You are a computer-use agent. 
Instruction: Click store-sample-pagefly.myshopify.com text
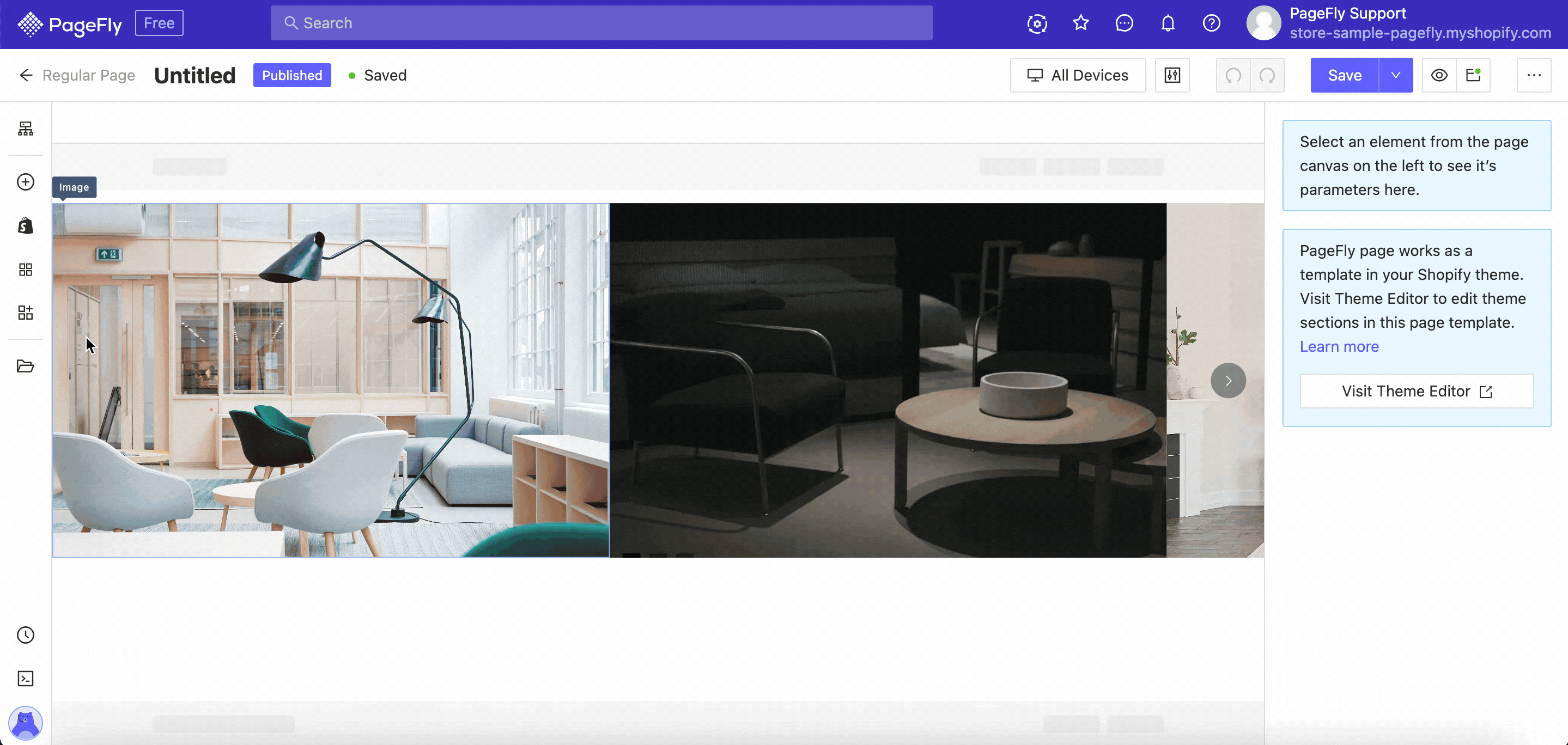(x=1420, y=33)
